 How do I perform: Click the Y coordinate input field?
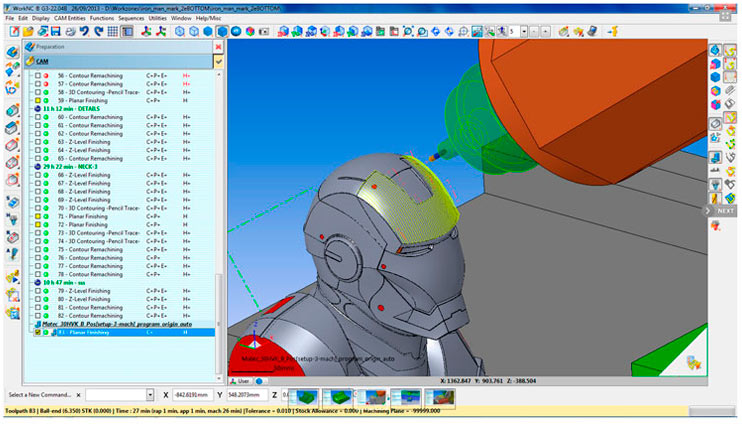tap(247, 394)
